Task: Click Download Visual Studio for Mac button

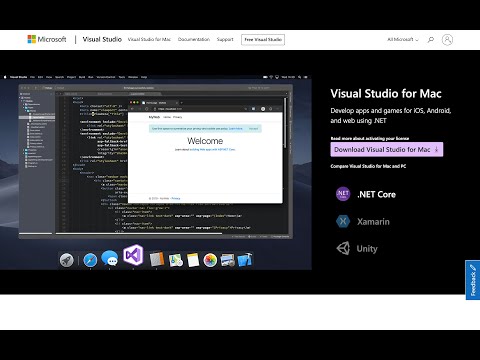Action: click(387, 149)
